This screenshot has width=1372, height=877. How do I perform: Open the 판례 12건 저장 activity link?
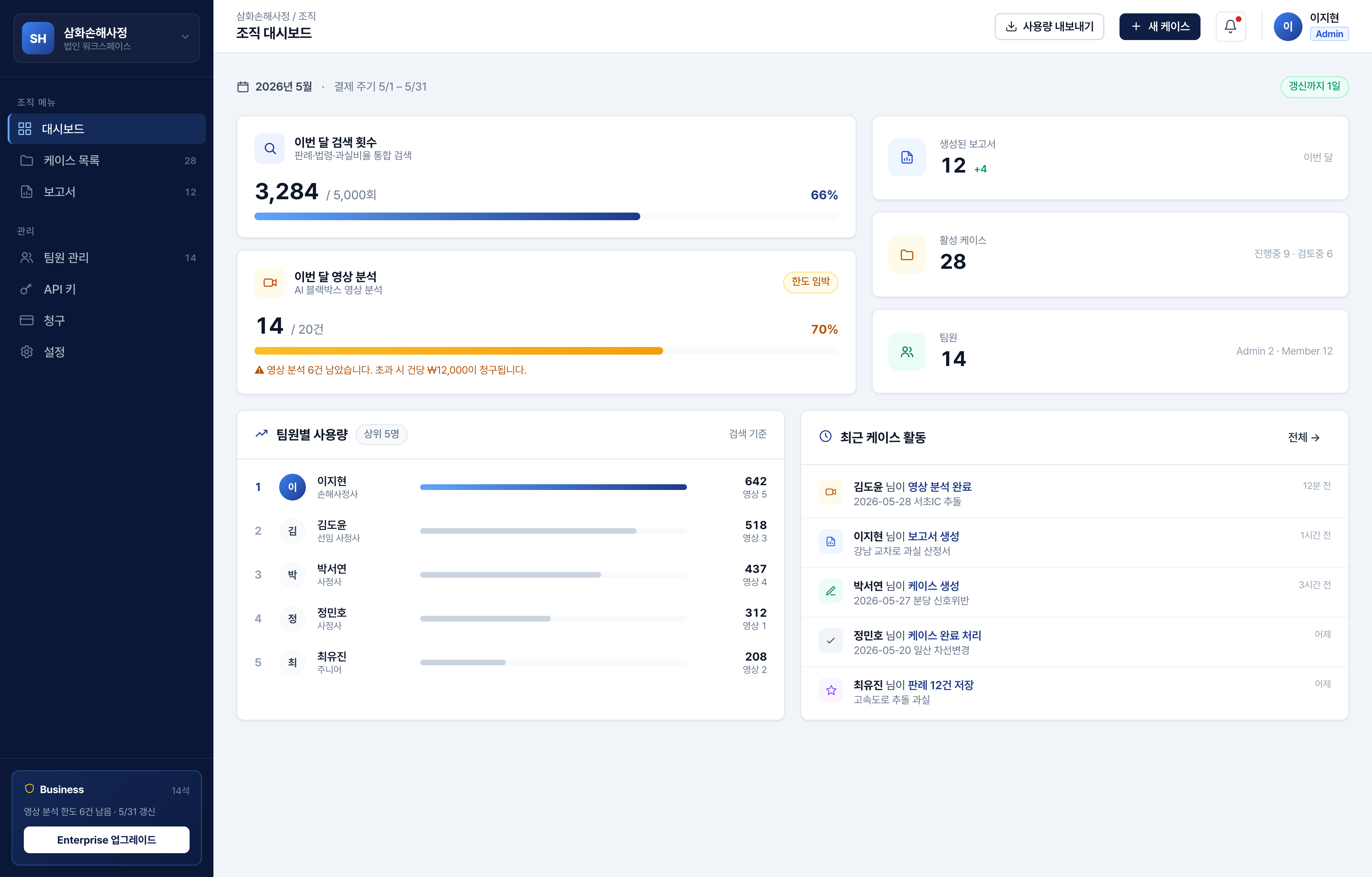(941, 685)
